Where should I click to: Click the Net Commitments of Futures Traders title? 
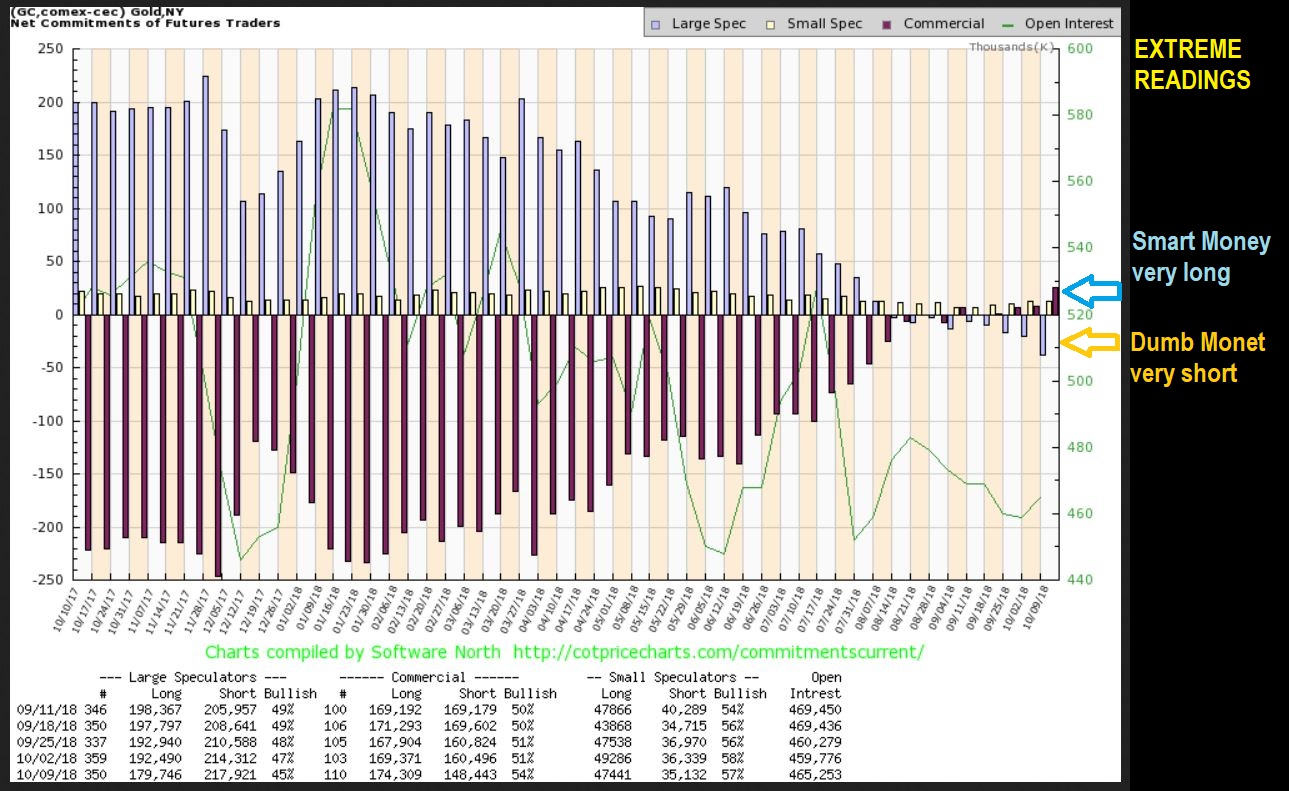[145, 22]
